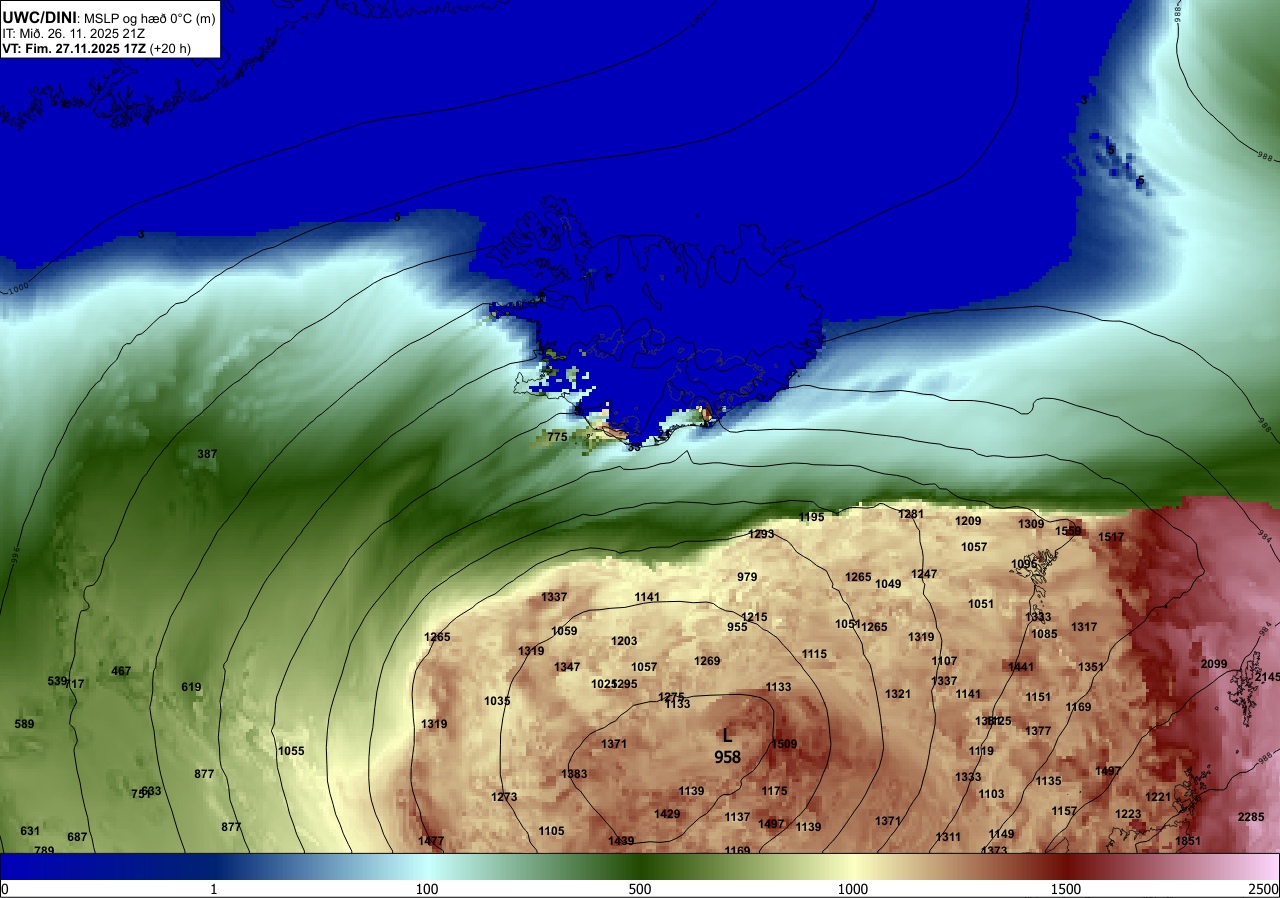Click the 1500 tick on the color scale
The image size is (1280, 898).
(1066, 889)
